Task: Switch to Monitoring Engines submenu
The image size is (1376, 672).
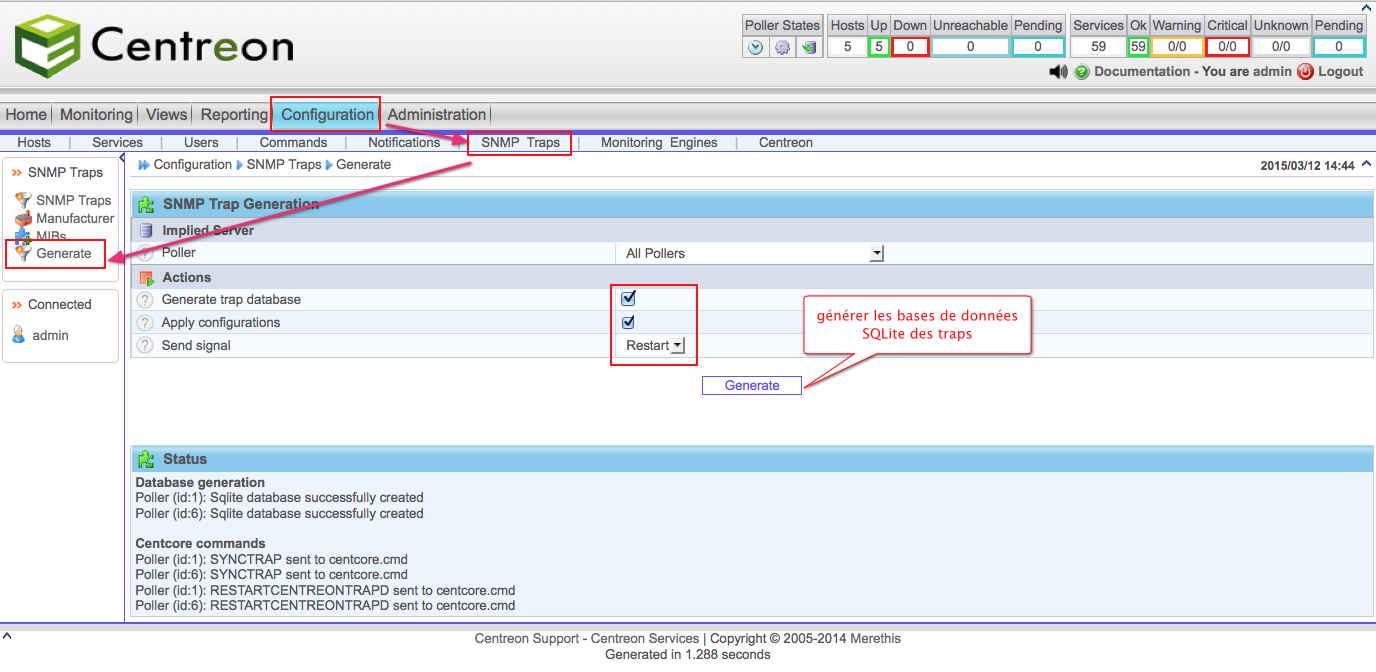Action: [x=659, y=143]
